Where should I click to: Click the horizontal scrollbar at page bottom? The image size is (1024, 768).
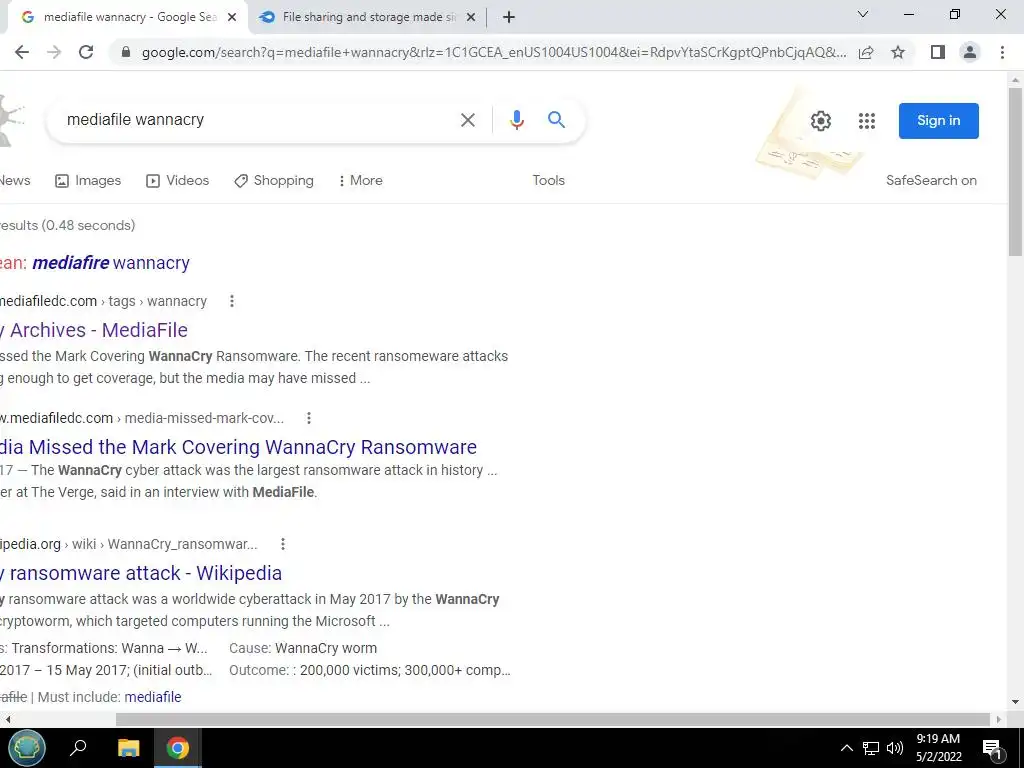click(x=552, y=719)
